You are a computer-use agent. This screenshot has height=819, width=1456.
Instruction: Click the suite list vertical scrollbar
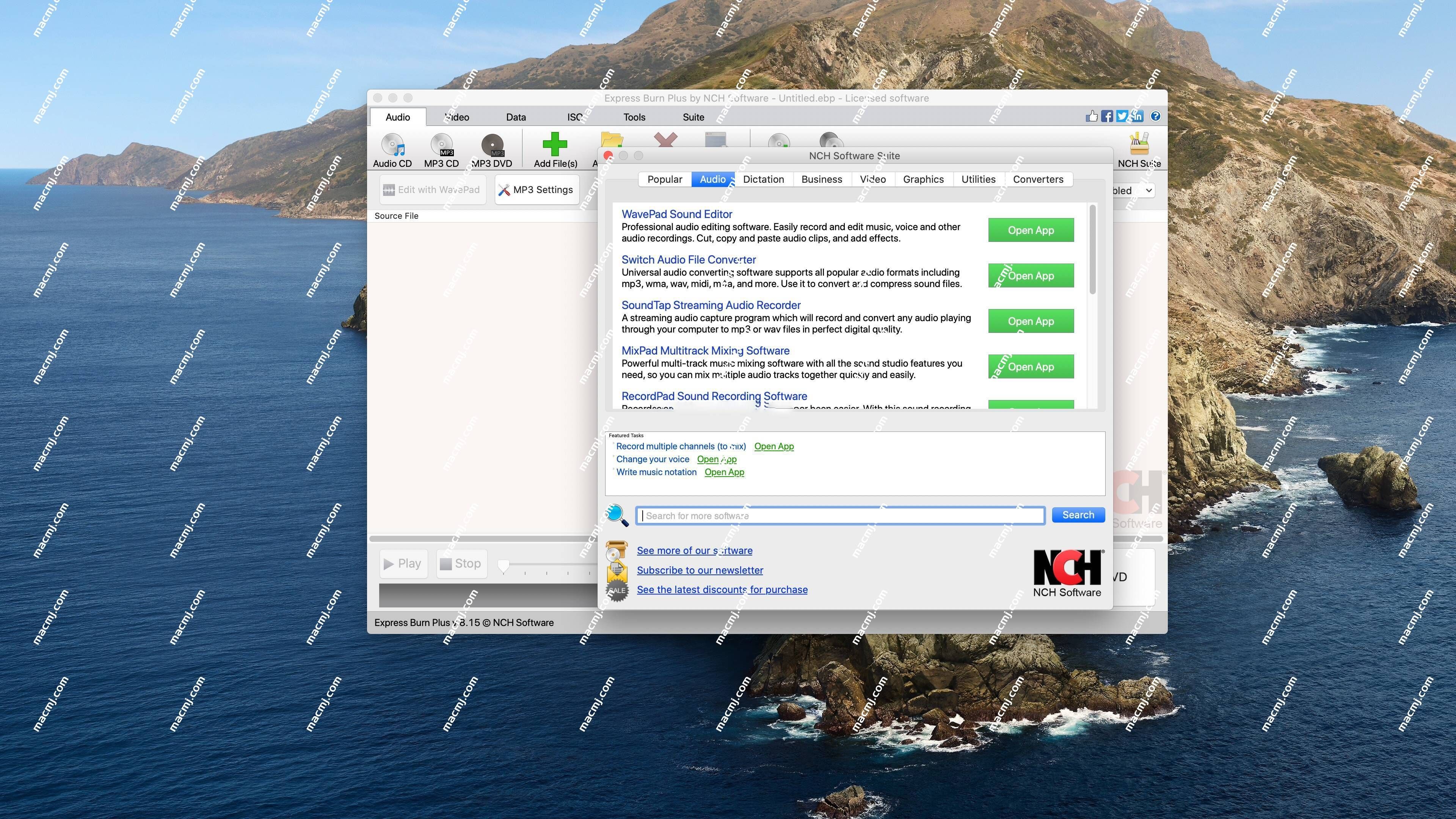(x=1092, y=249)
